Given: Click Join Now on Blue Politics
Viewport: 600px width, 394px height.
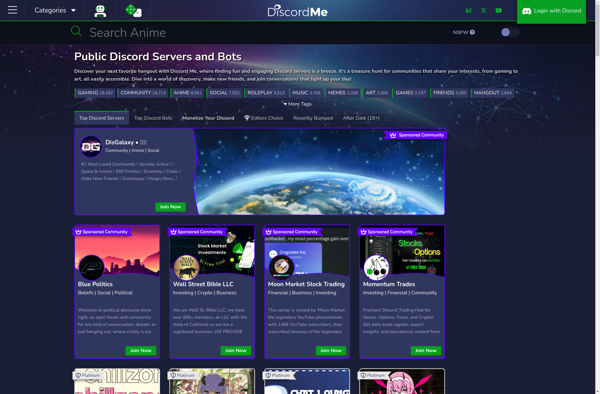Looking at the screenshot, I should point(140,350).
